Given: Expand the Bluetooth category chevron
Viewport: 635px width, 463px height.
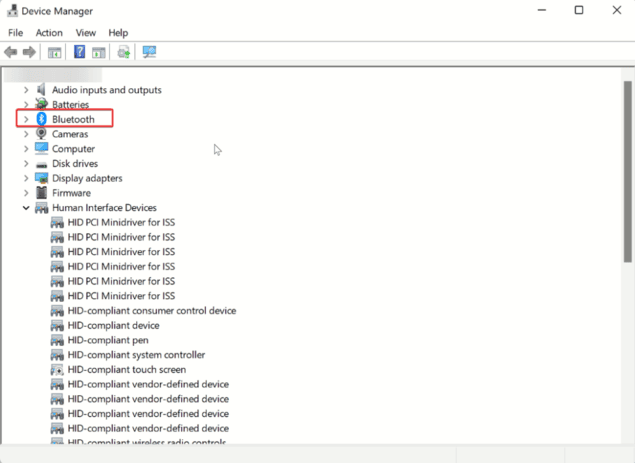Looking at the screenshot, I should click(26, 119).
